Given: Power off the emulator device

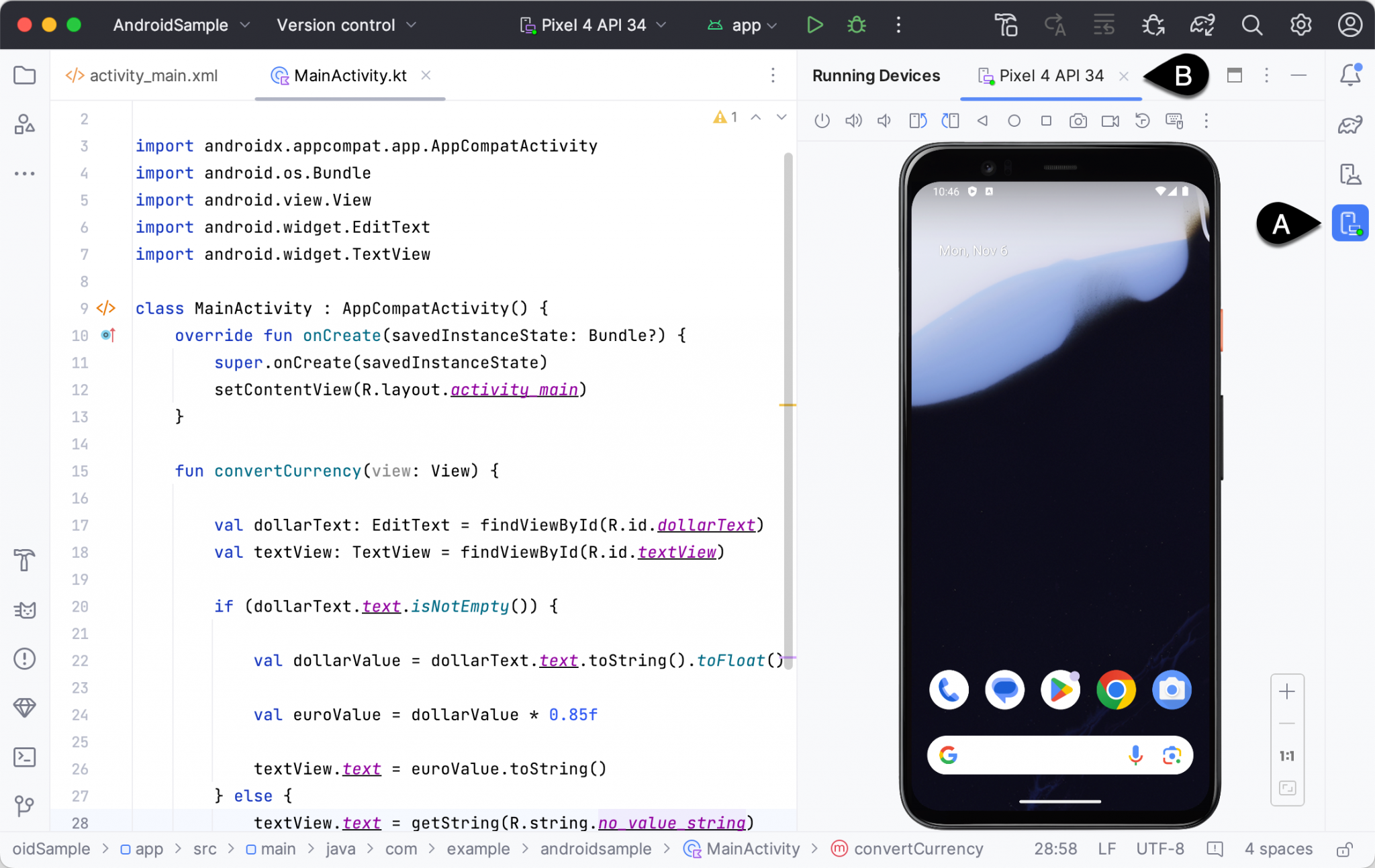Looking at the screenshot, I should (x=822, y=121).
